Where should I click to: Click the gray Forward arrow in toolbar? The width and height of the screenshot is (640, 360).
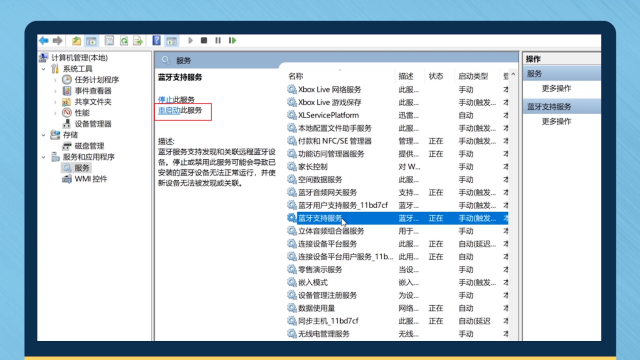(x=58, y=40)
